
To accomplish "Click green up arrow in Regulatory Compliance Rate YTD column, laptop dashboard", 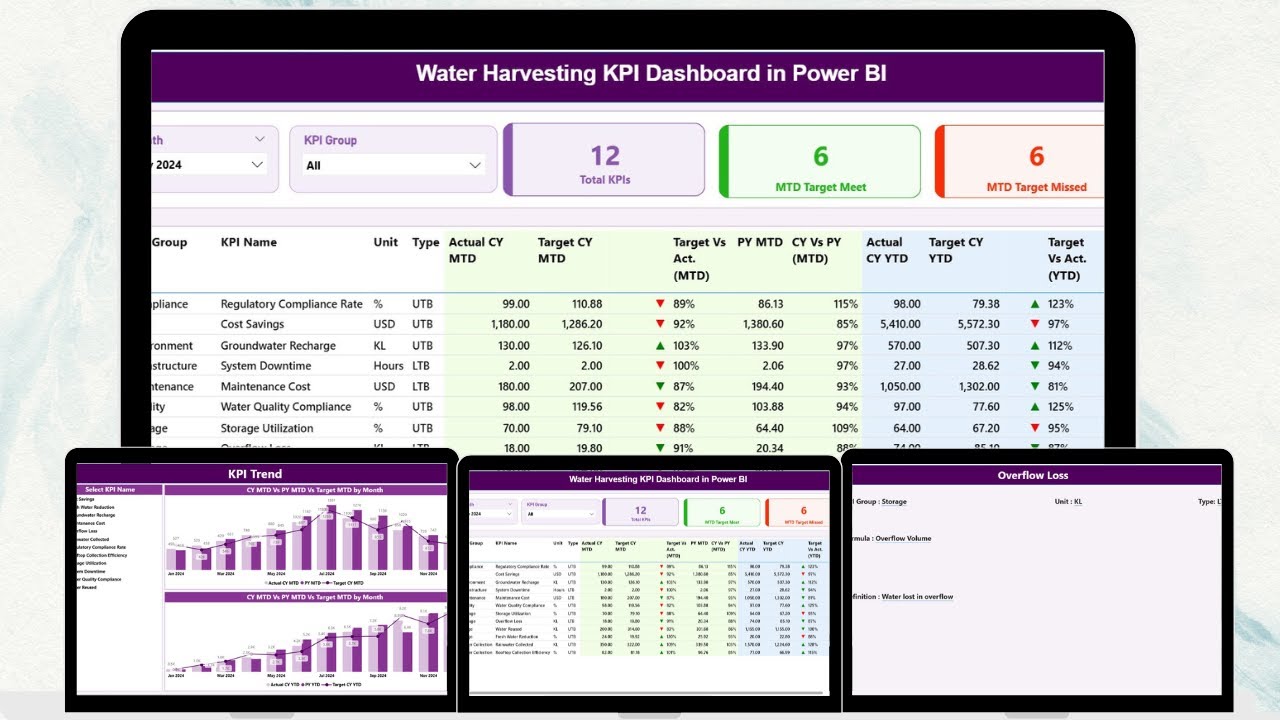I will tap(1035, 304).
